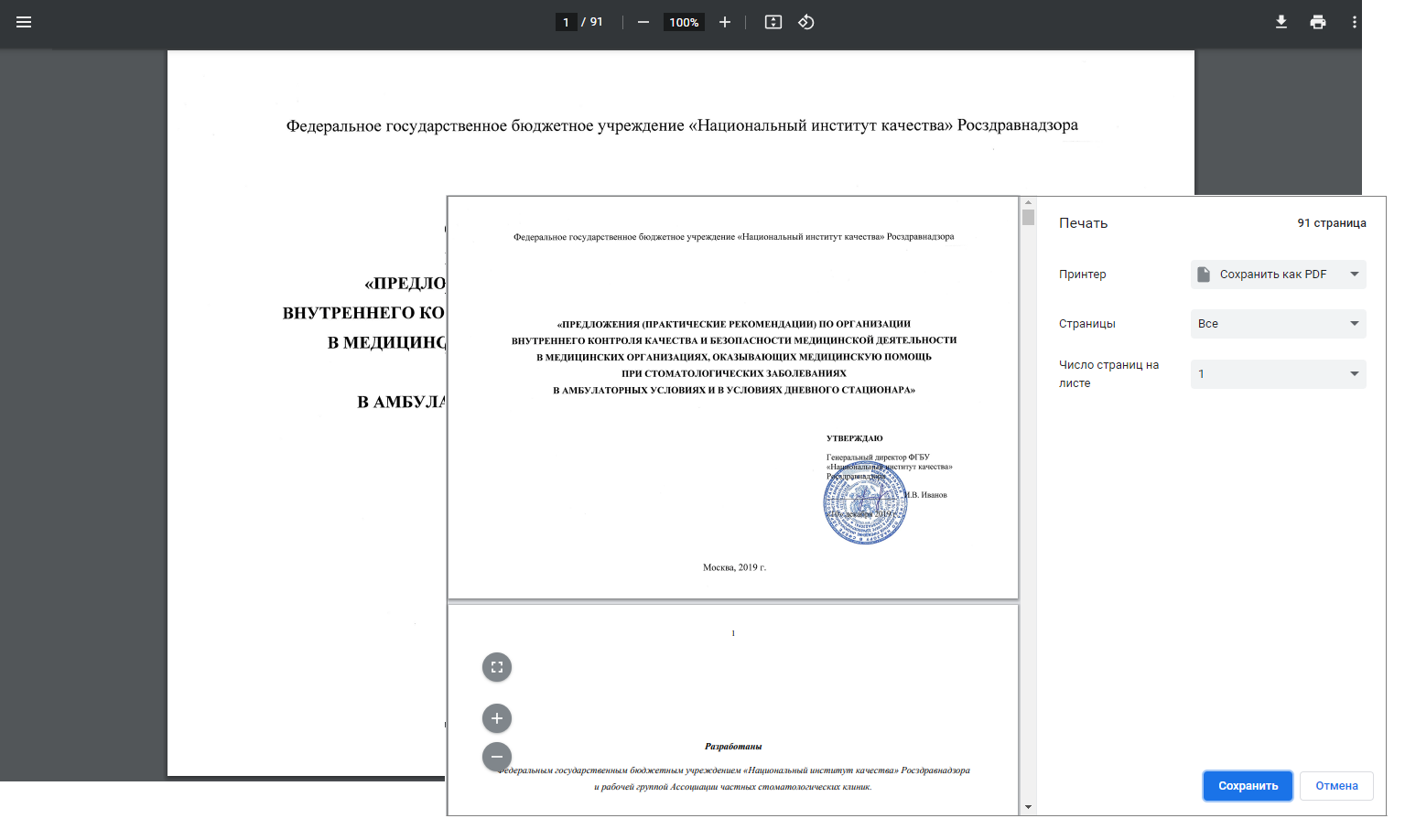Download the PDF file
The width and height of the screenshot is (1405, 840).
pos(1281,22)
